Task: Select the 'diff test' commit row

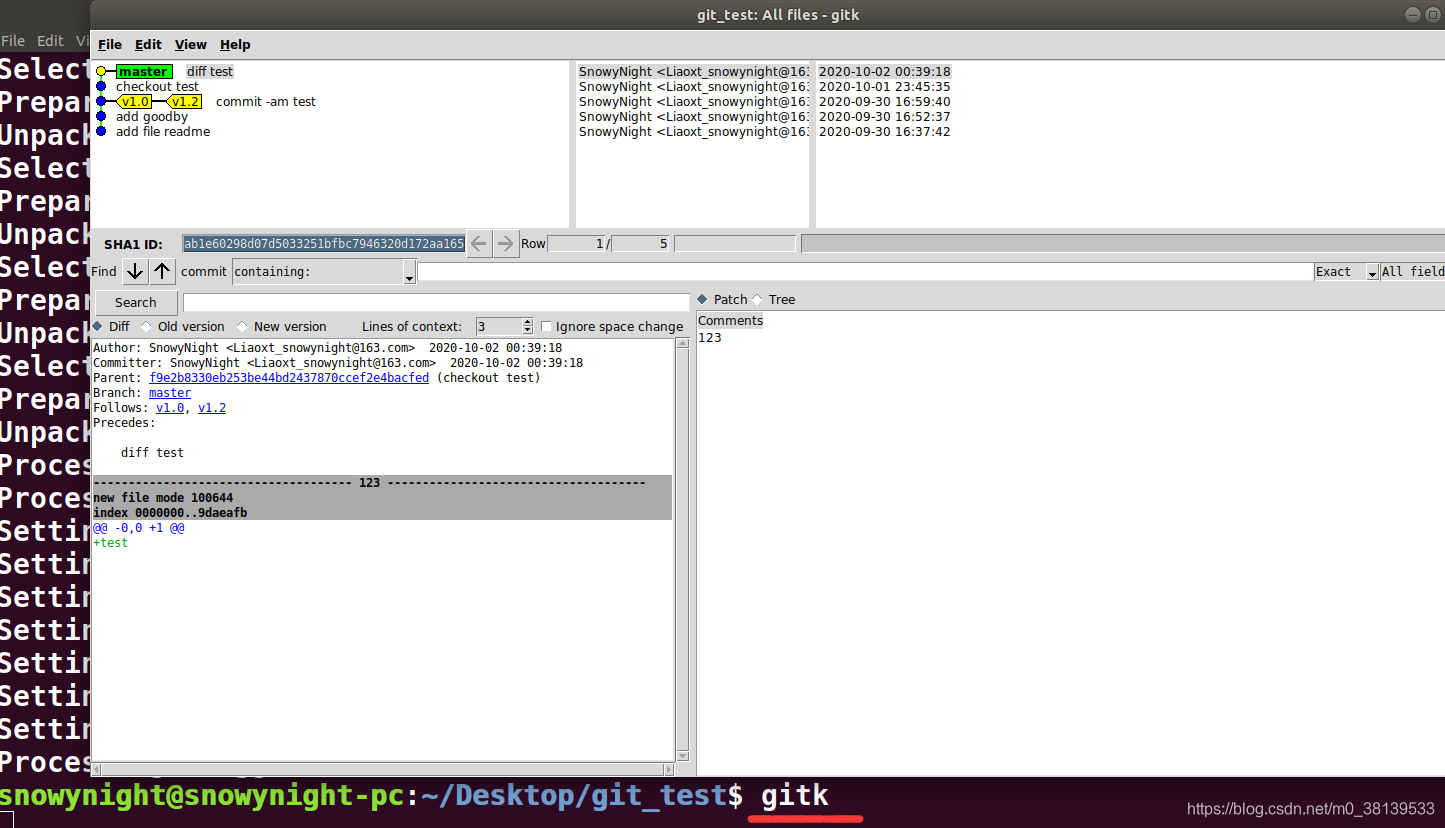Action: click(x=210, y=72)
